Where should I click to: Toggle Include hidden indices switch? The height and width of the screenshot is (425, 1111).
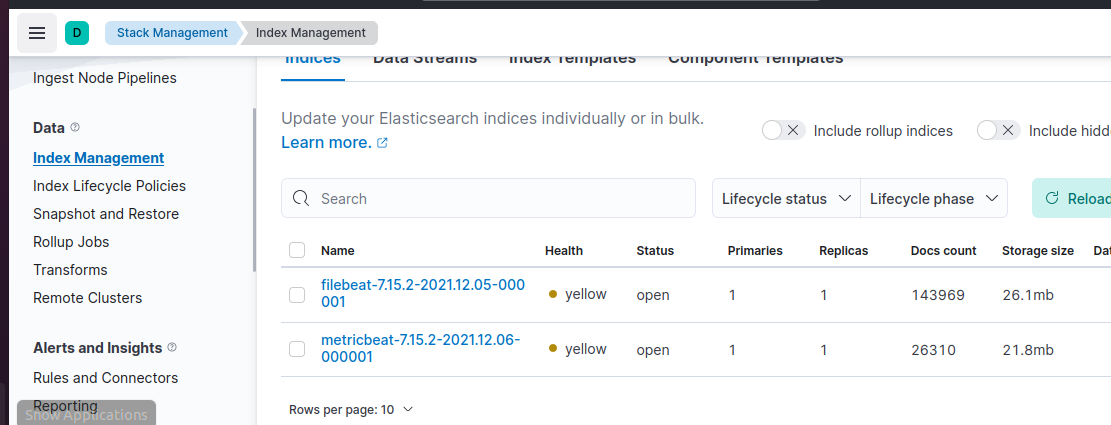998,130
